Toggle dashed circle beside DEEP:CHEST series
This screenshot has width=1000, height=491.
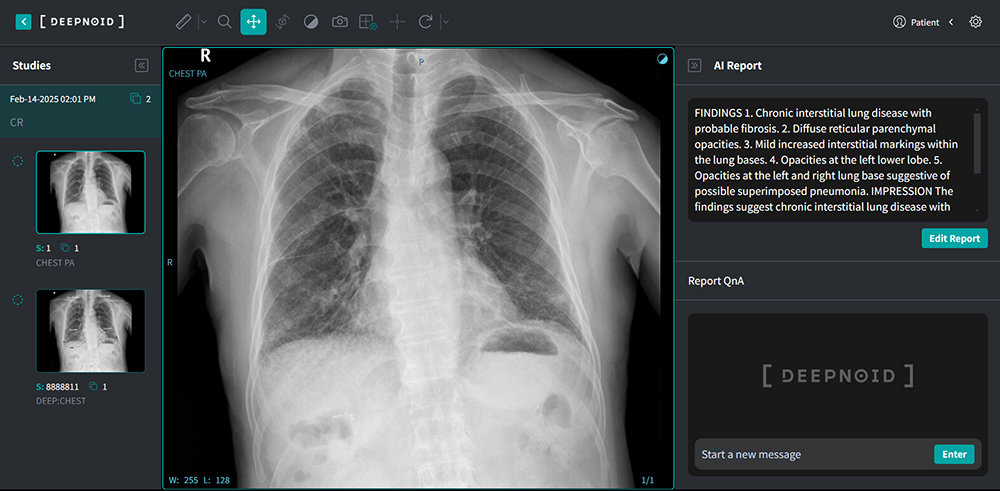[x=17, y=300]
